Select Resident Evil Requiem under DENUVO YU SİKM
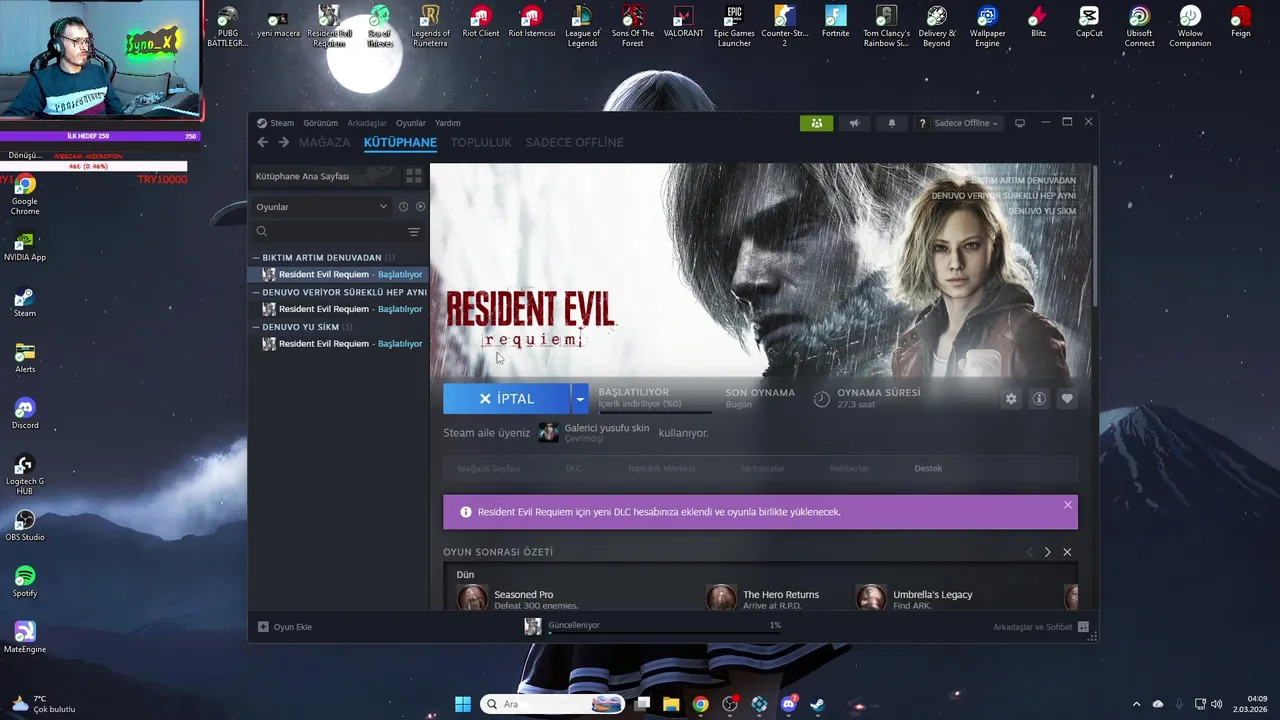This screenshot has height=720, width=1280. coord(340,344)
